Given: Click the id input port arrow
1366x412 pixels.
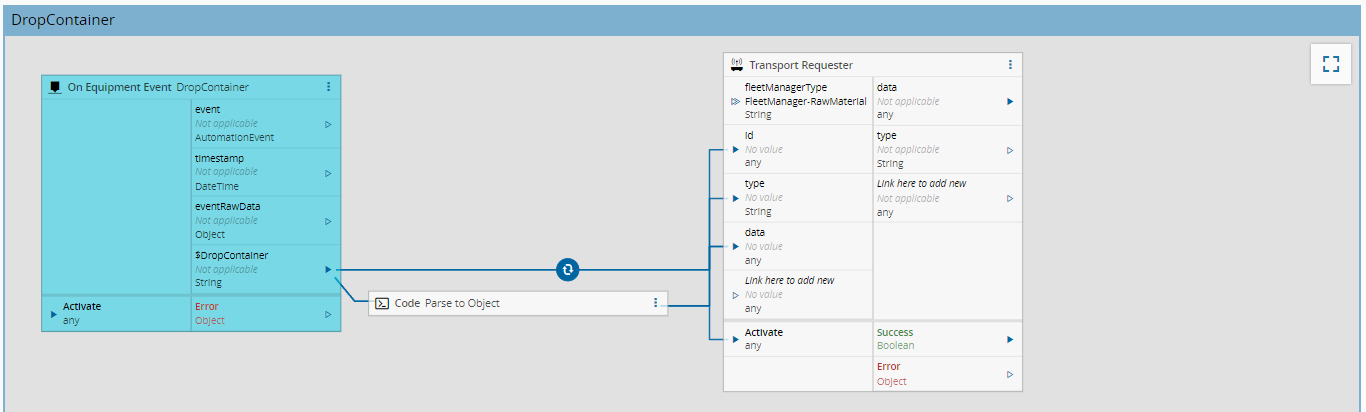Looking at the screenshot, I should [x=736, y=150].
